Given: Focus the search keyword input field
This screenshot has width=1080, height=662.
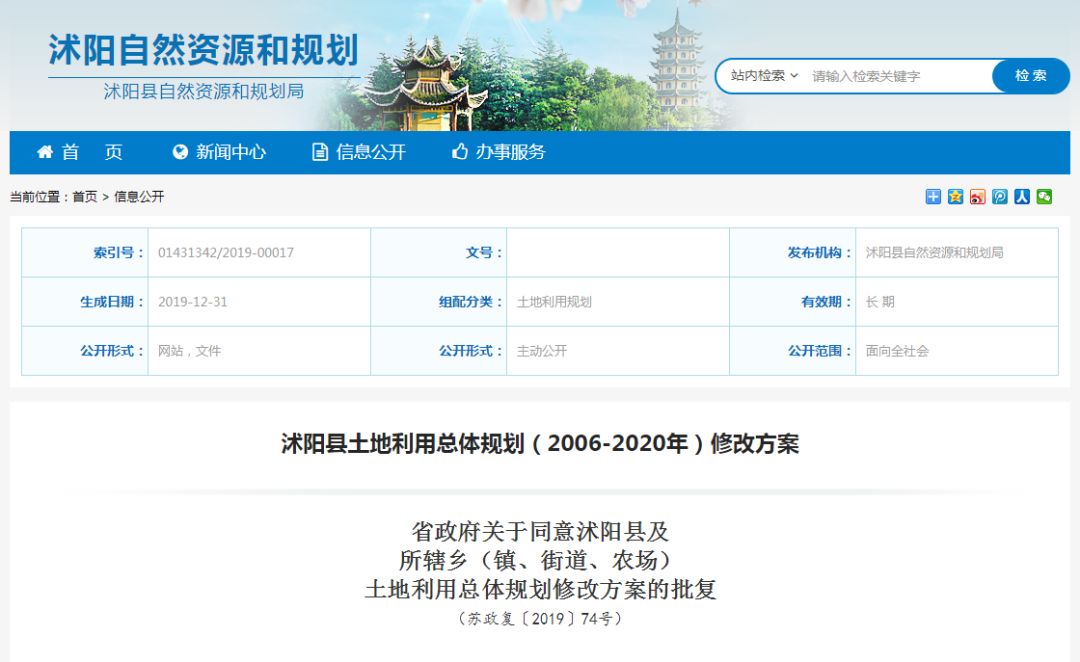Looking at the screenshot, I should coord(899,76).
